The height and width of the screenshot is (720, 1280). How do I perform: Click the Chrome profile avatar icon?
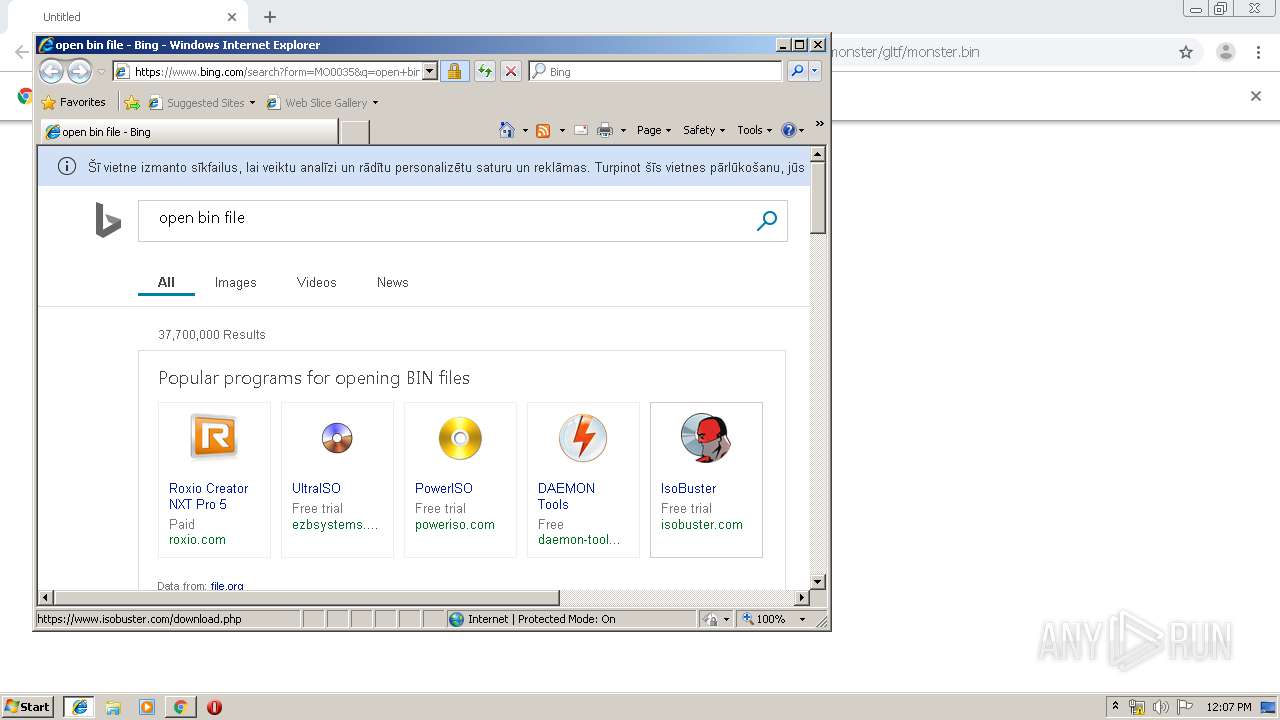[x=1225, y=52]
